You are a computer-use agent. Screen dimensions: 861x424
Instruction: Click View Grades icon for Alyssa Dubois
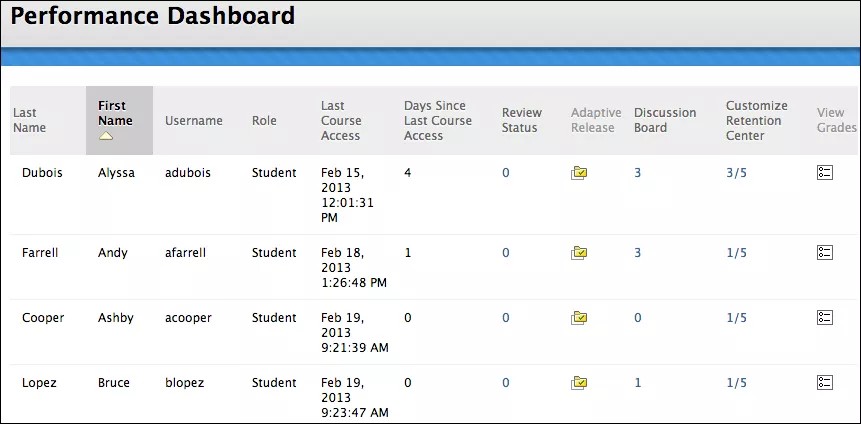coord(824,173)
